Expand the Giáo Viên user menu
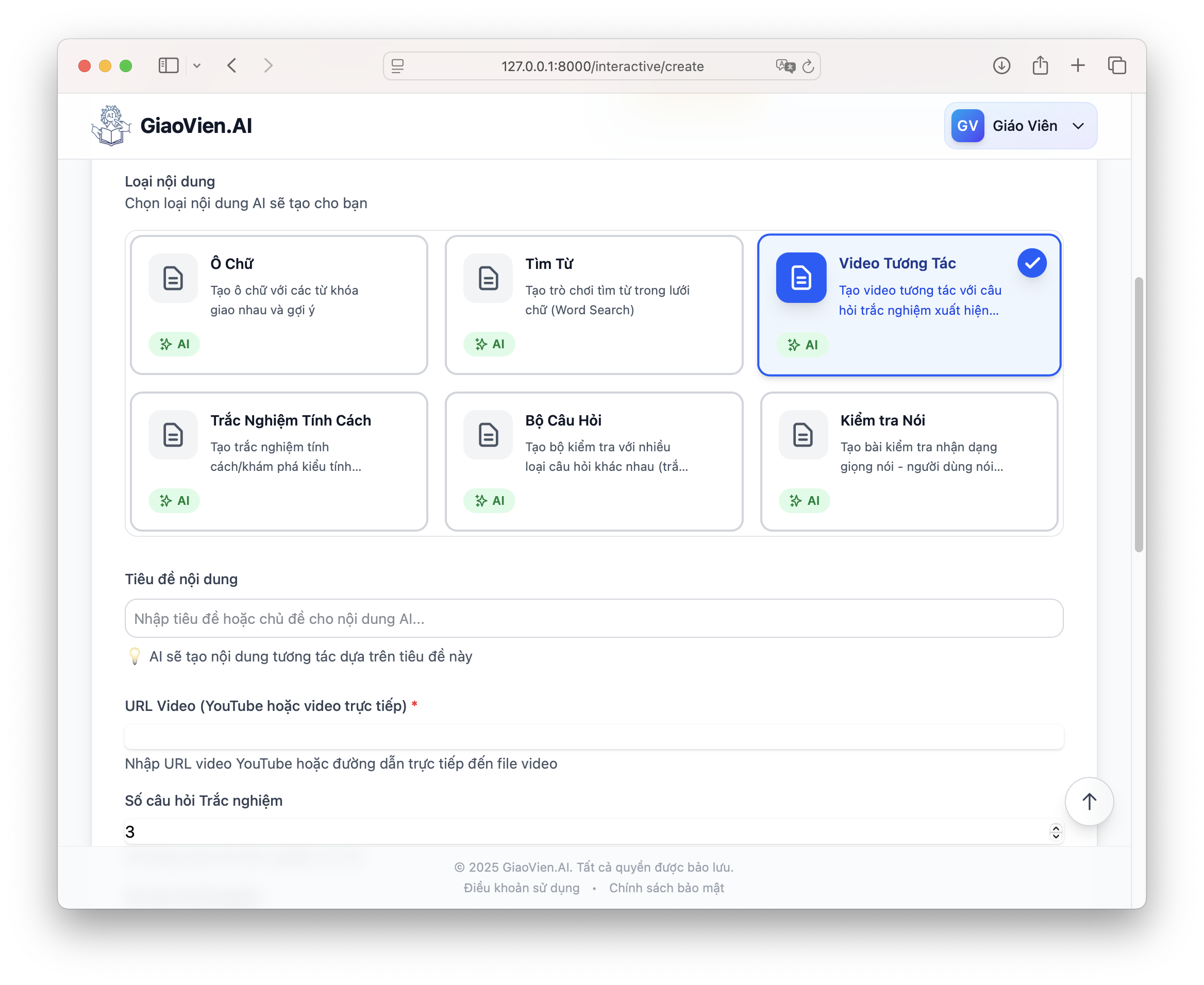The image size is (1204, 985). pos(1021,125)
